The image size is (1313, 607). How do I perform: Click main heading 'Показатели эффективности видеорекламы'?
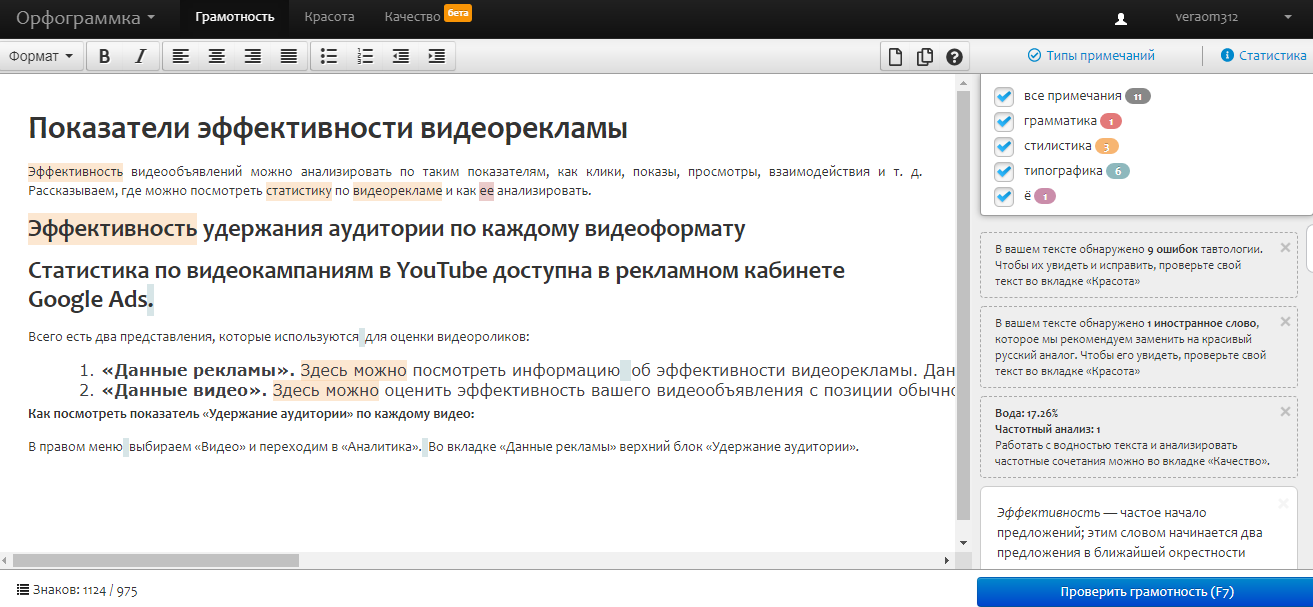[328, 129]
